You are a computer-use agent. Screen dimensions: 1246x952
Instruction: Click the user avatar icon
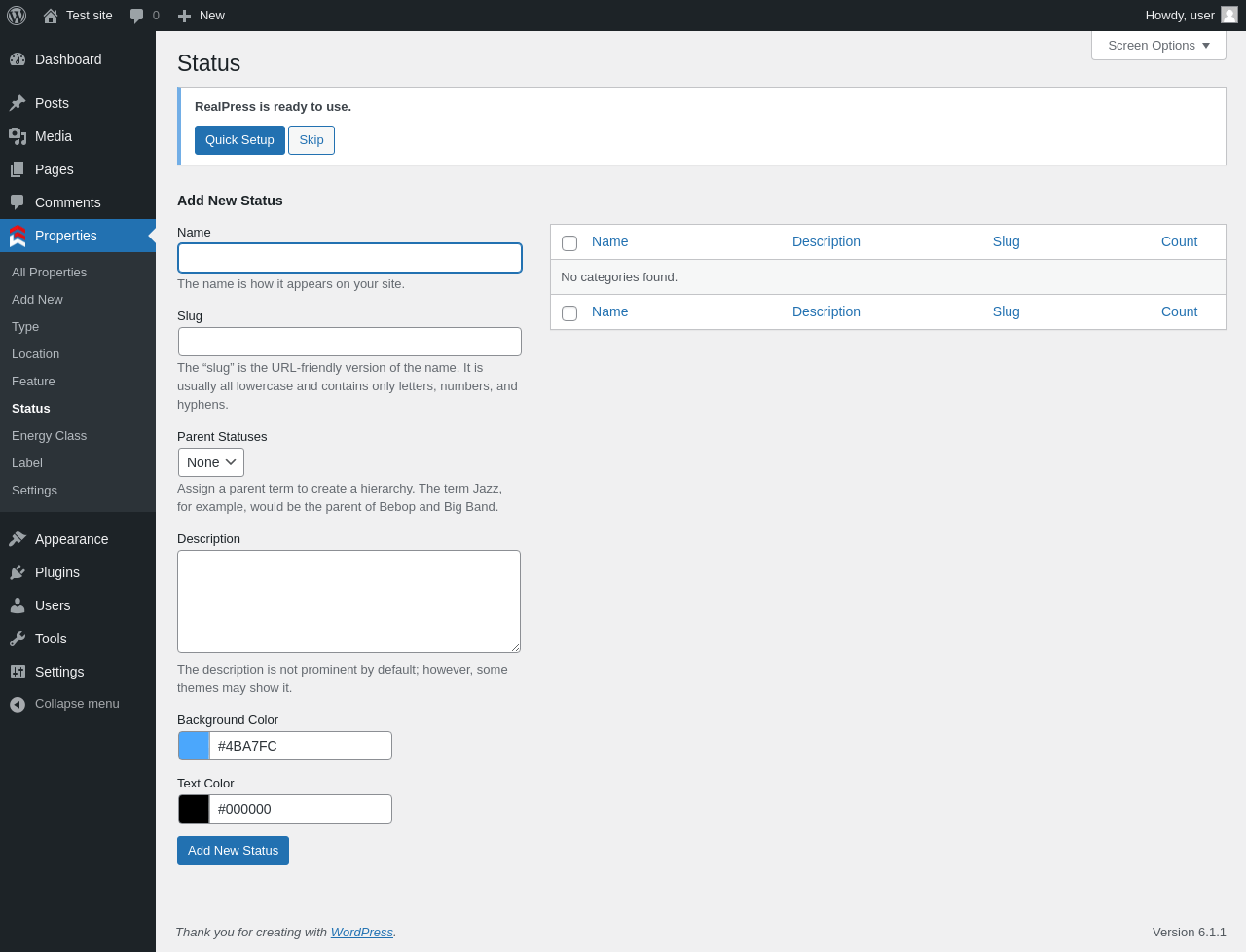pyautogui.click(x=1229, y=15)
